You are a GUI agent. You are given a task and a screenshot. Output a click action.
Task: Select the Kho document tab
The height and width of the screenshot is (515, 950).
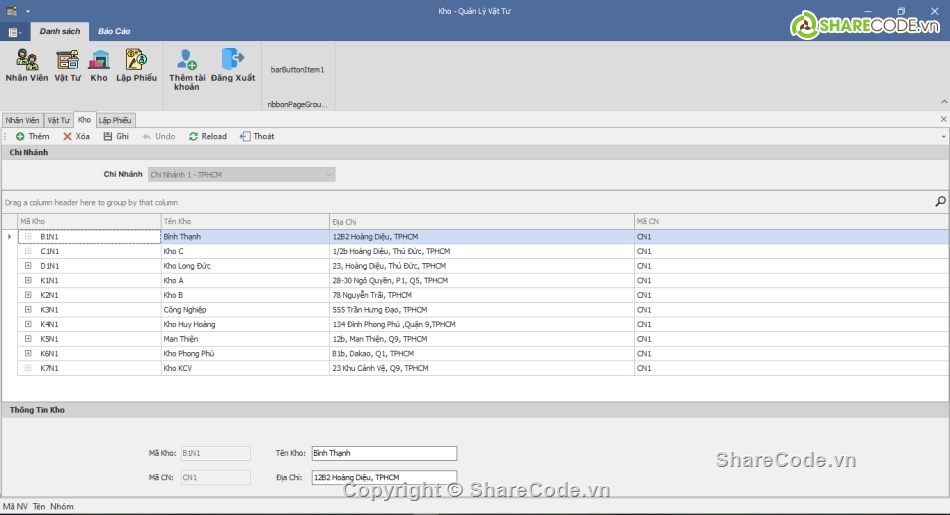pyautogui.click(x=84, y=119)
